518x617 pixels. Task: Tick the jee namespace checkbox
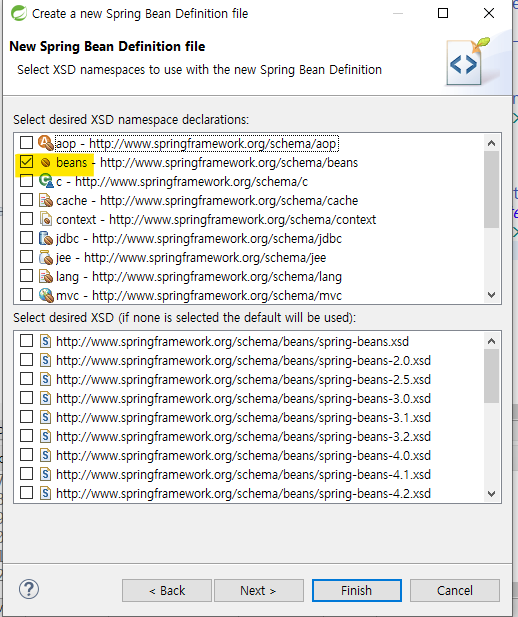[26, 257]
